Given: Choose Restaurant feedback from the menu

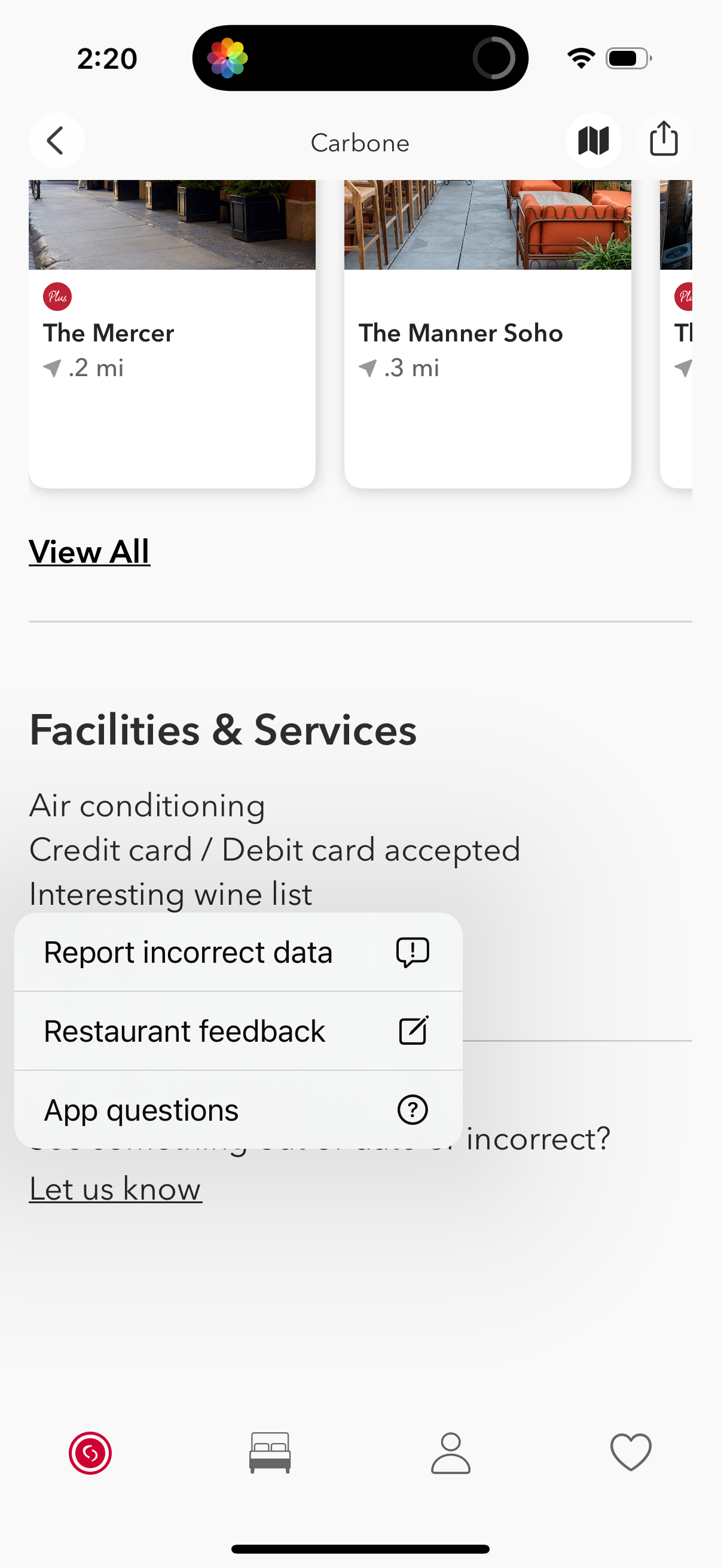Looking at the screenshot, I should tap(238, 1030).
